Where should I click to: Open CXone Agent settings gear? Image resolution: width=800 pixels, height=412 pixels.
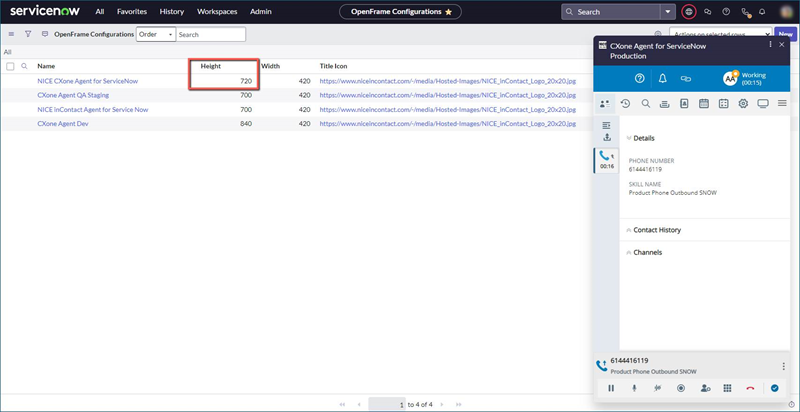(x=743, y=104)
